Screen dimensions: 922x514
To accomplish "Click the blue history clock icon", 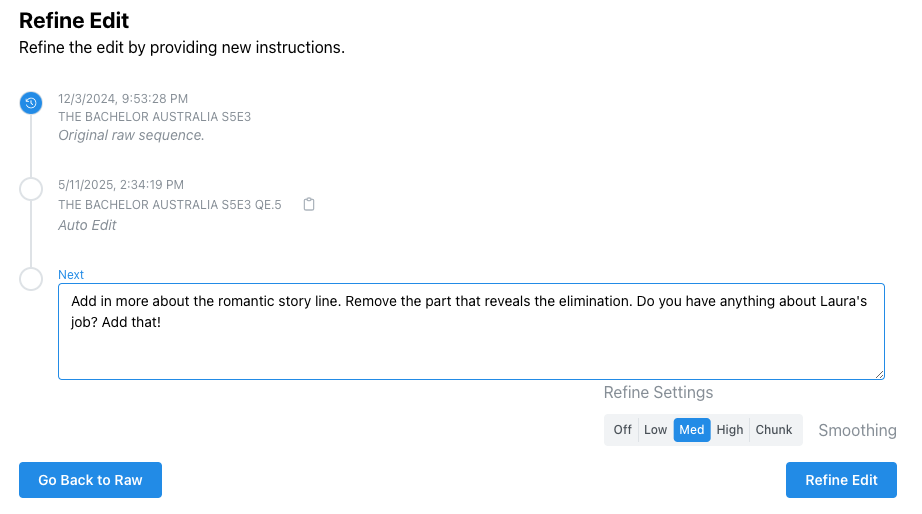I will point(31,103).
